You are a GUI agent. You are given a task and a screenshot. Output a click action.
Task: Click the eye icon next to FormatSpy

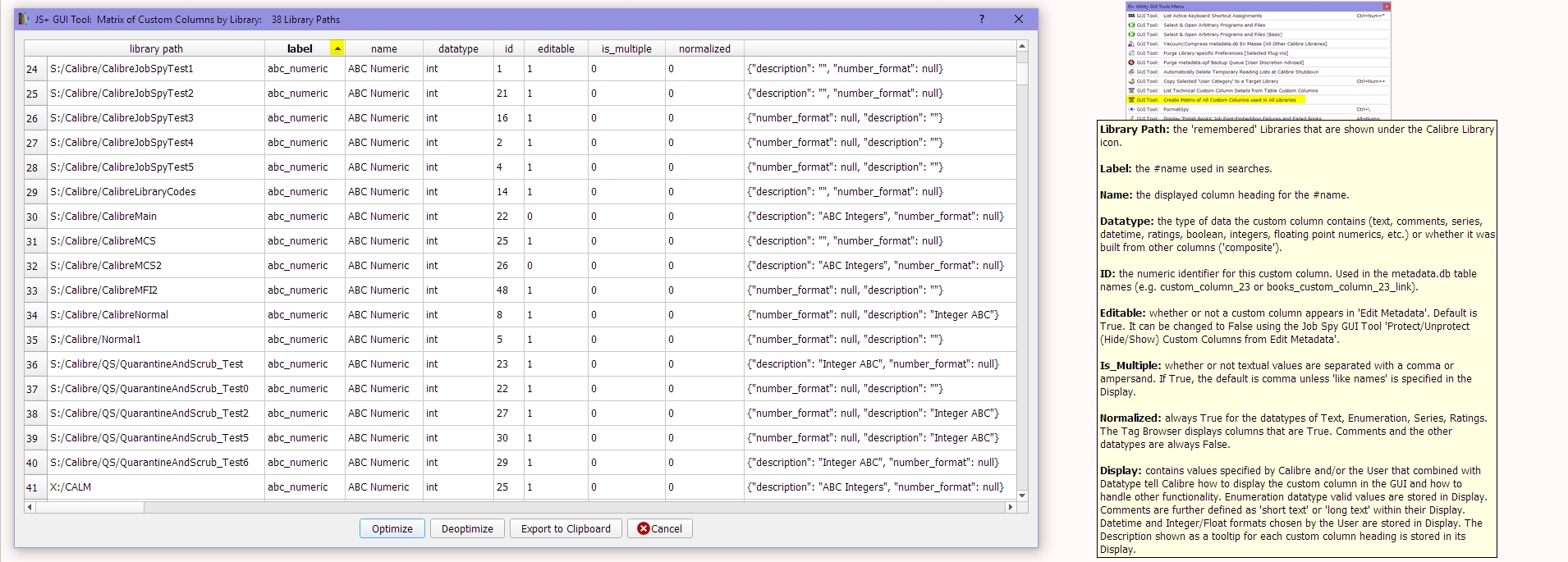point(1131,109)
